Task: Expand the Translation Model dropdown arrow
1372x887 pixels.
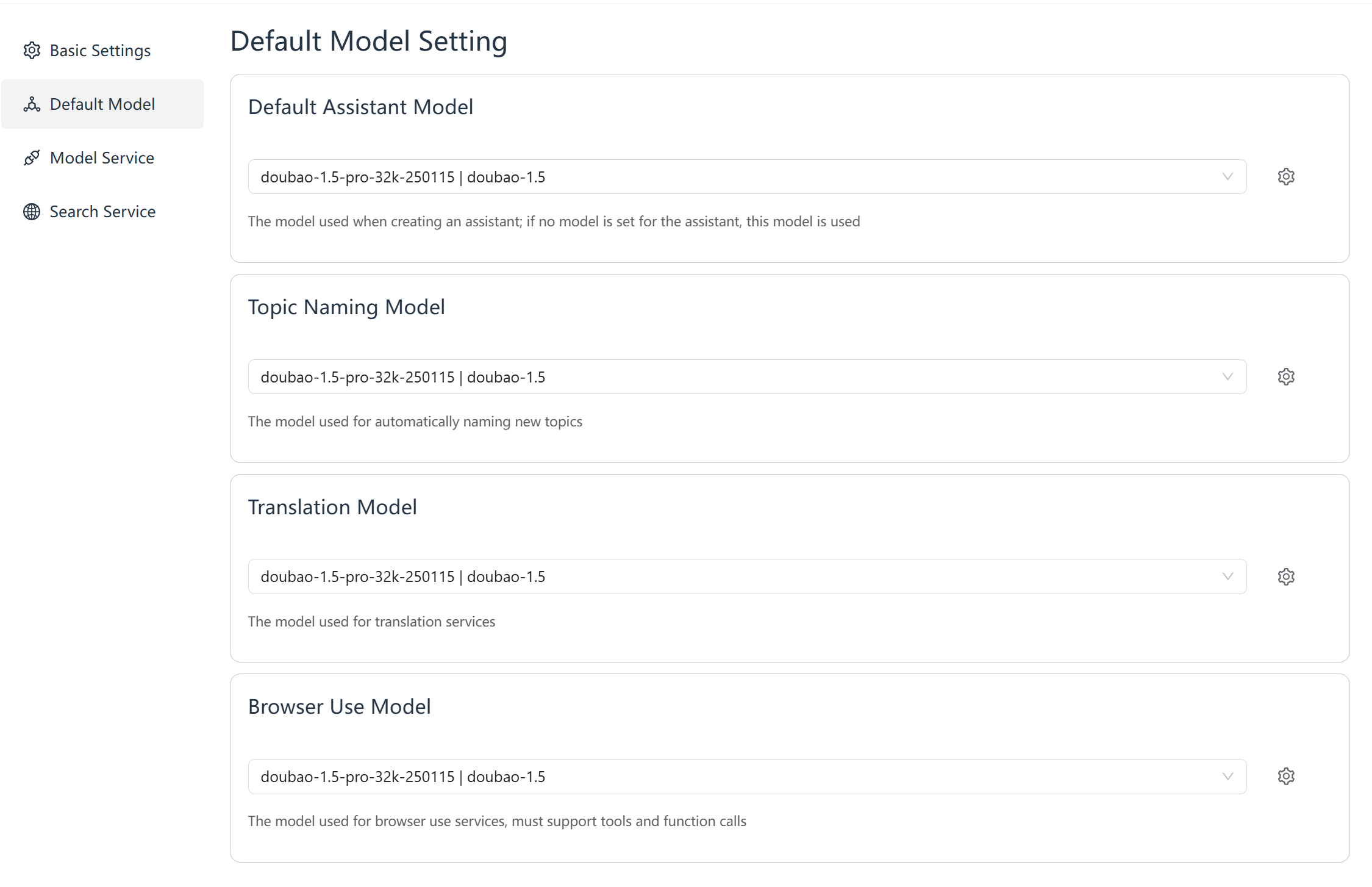Action: [1227, 576]
